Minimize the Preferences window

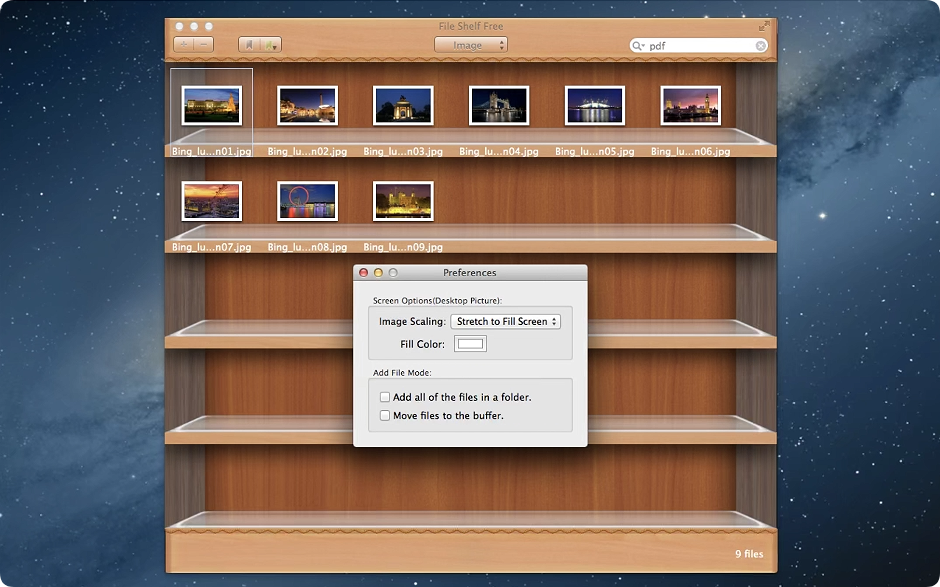tap(378, 273)
